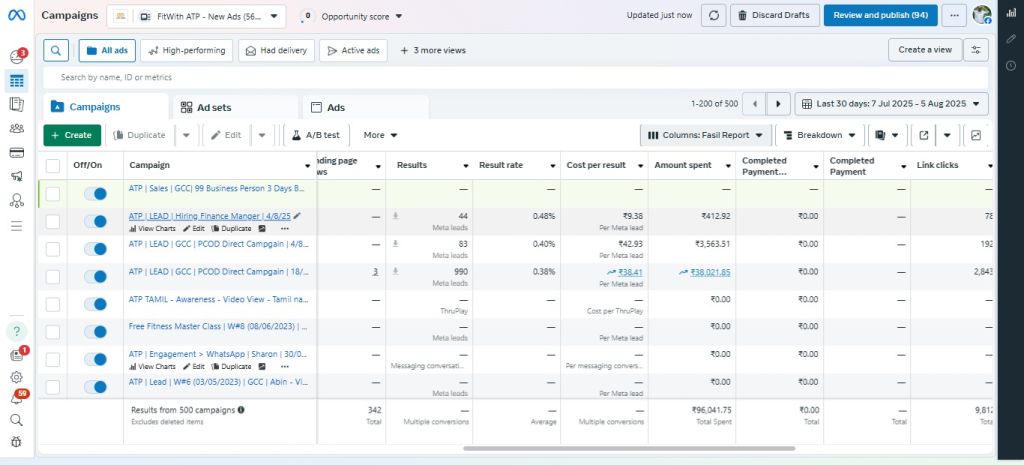Viewport: 1024px width, 465px height.
Task: Select the Campaigns table icon in sidebar
Action: point(16,81)
